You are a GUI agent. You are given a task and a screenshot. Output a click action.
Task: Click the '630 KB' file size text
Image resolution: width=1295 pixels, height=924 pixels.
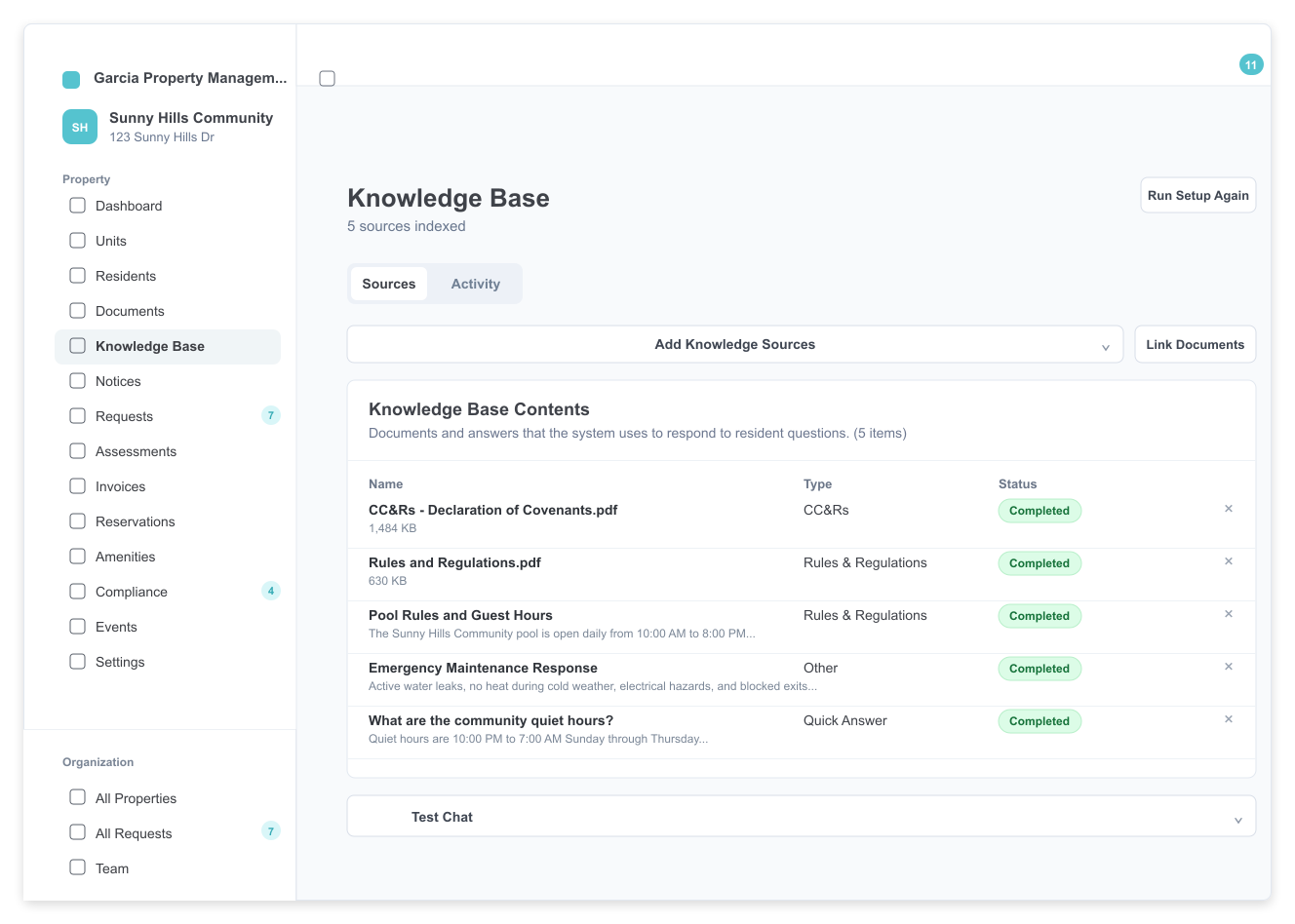pos(387,581)
